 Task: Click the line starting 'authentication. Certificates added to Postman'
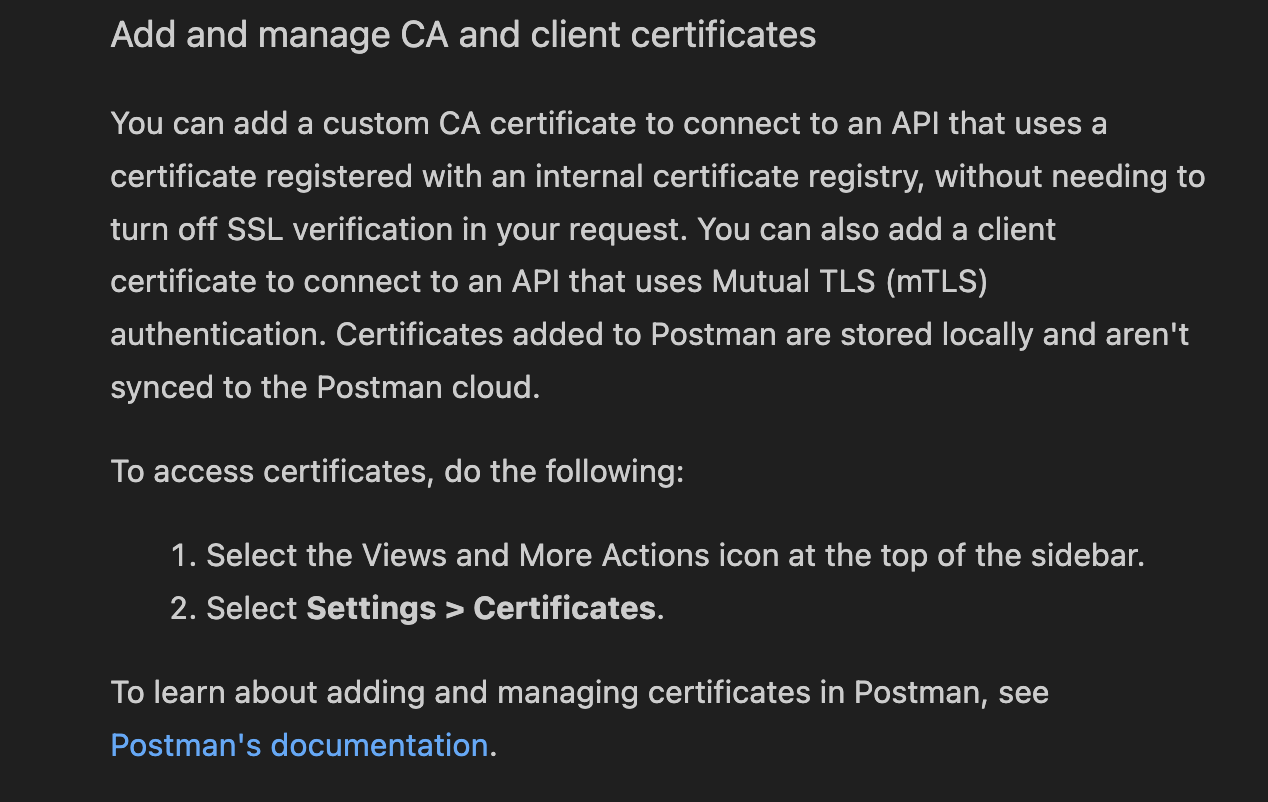[649, 334]
